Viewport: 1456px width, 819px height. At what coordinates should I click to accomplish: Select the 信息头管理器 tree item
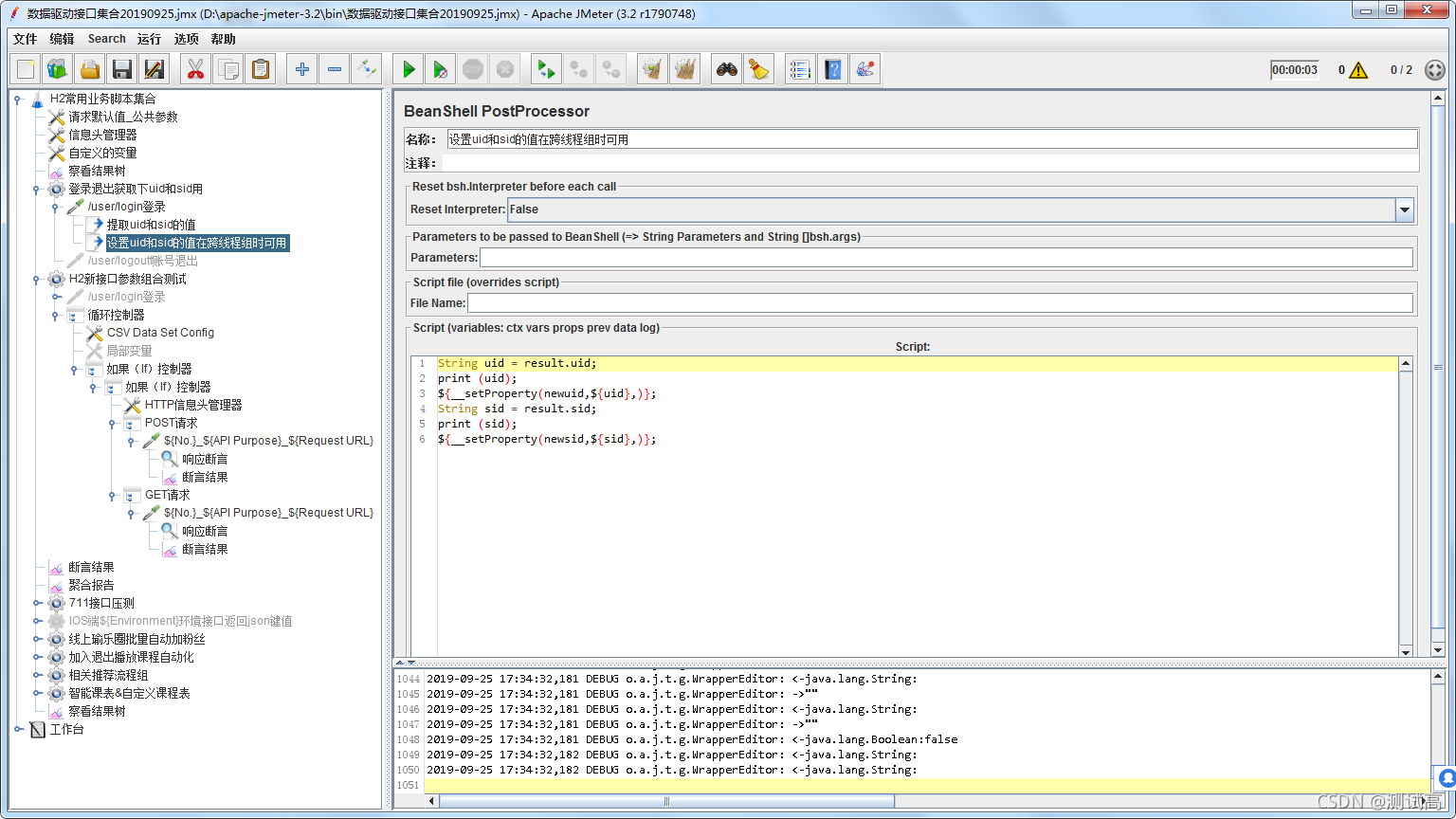102,135
